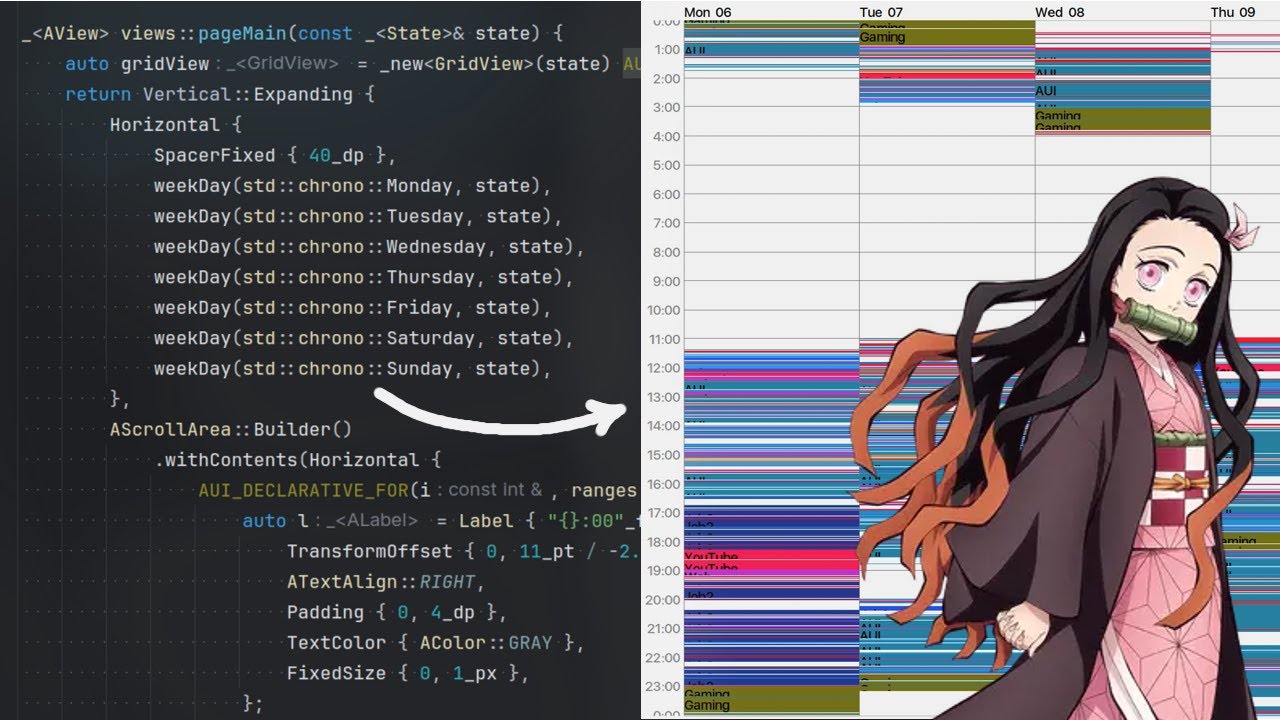Click the .withContents(Horizontal line
This screenshot has width=1280, height=720.
[x=297, y=460]
